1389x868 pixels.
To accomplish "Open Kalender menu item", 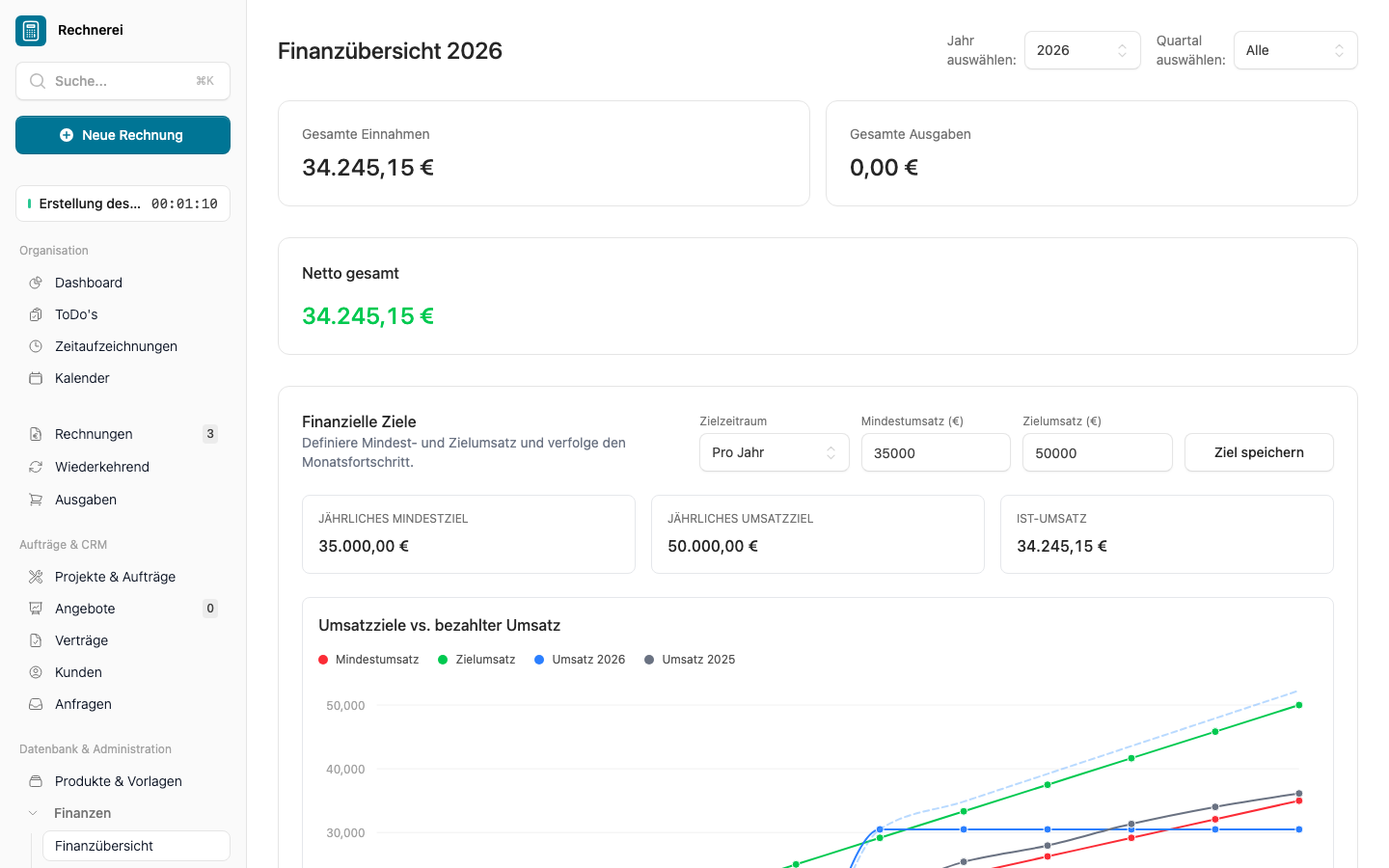I will tap(123, 378).
